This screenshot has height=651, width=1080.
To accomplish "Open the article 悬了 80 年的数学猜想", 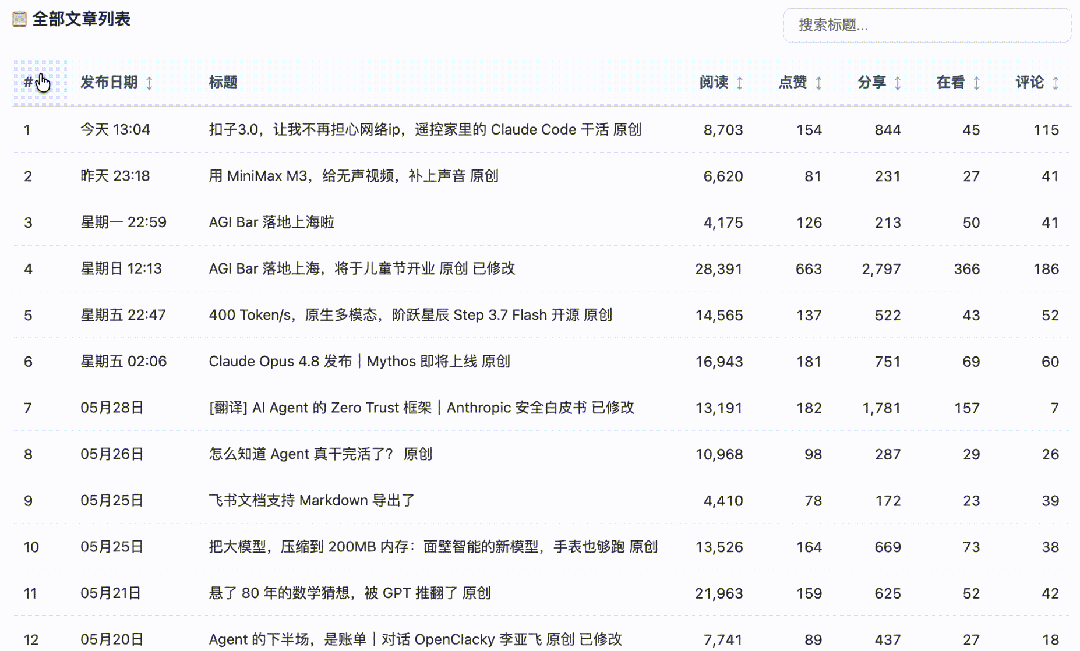I will tap(349, 593).
